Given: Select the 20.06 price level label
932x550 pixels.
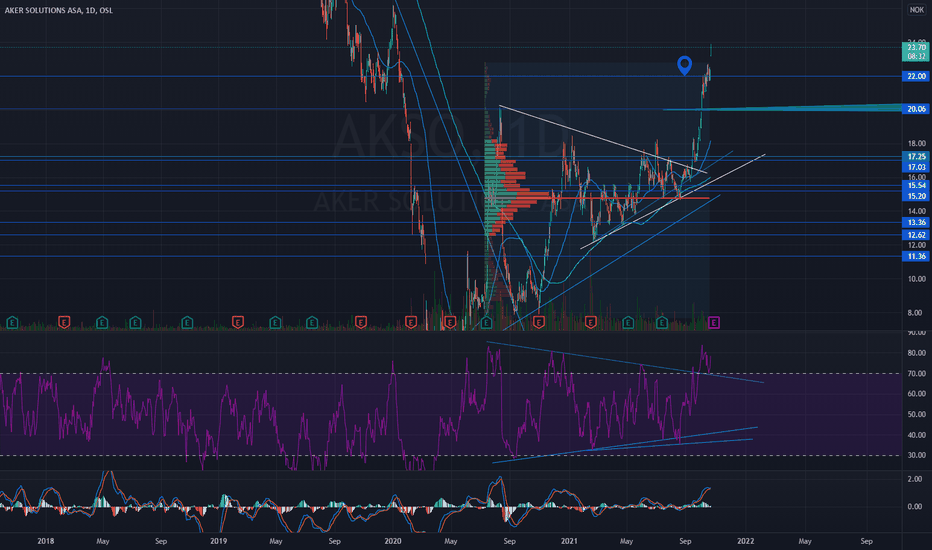Looking at the screenshot, I should pos(916,109).
